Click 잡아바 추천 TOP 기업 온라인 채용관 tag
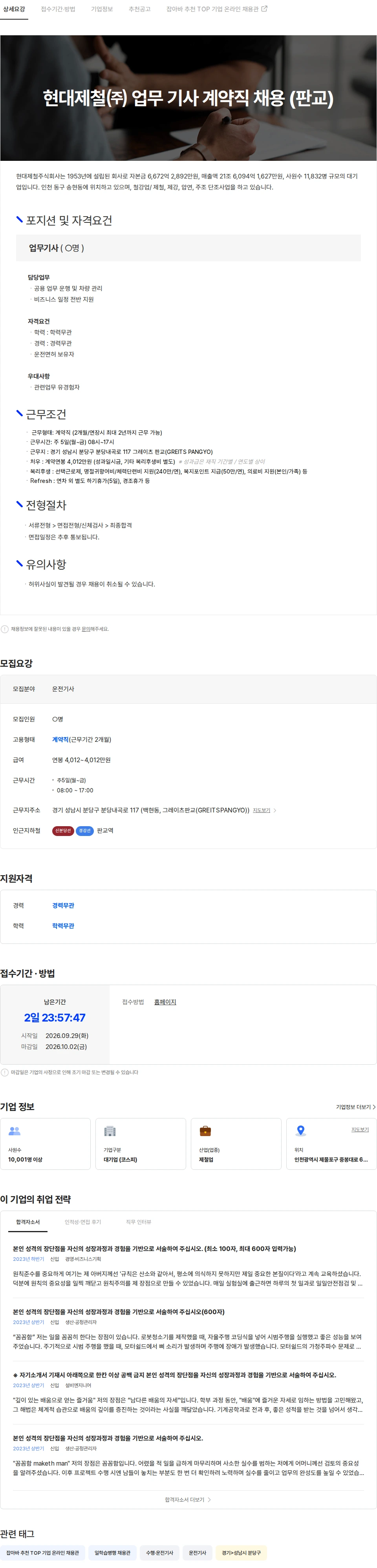The height and width of the screenshot is (1568, 377). coord(43,1553)
